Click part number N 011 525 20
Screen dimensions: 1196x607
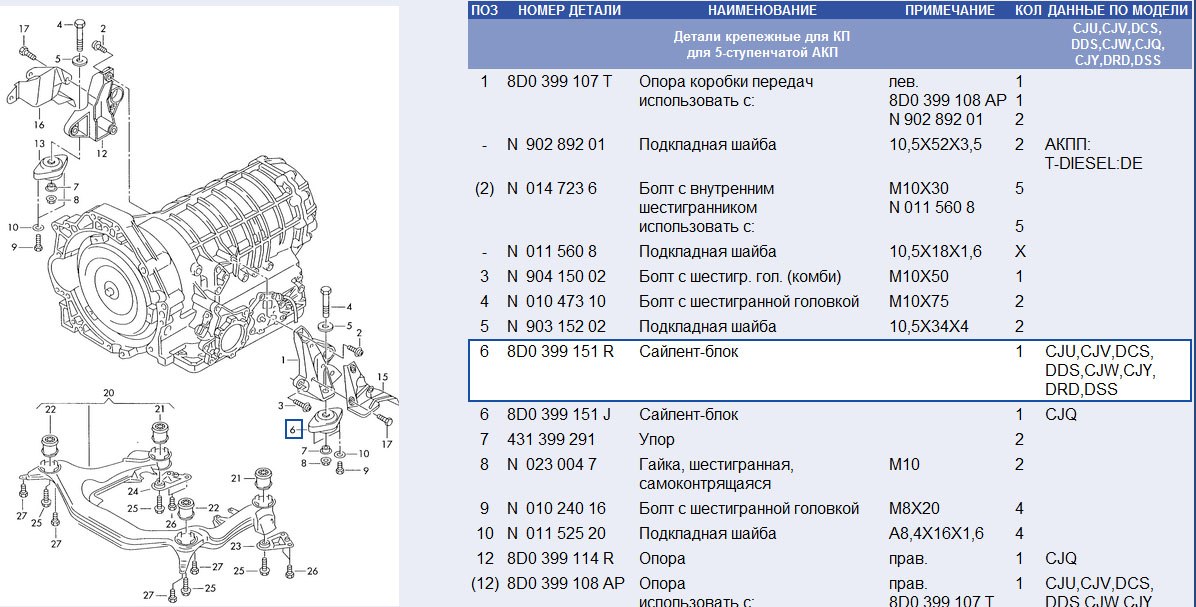click(x=556, y=534)
